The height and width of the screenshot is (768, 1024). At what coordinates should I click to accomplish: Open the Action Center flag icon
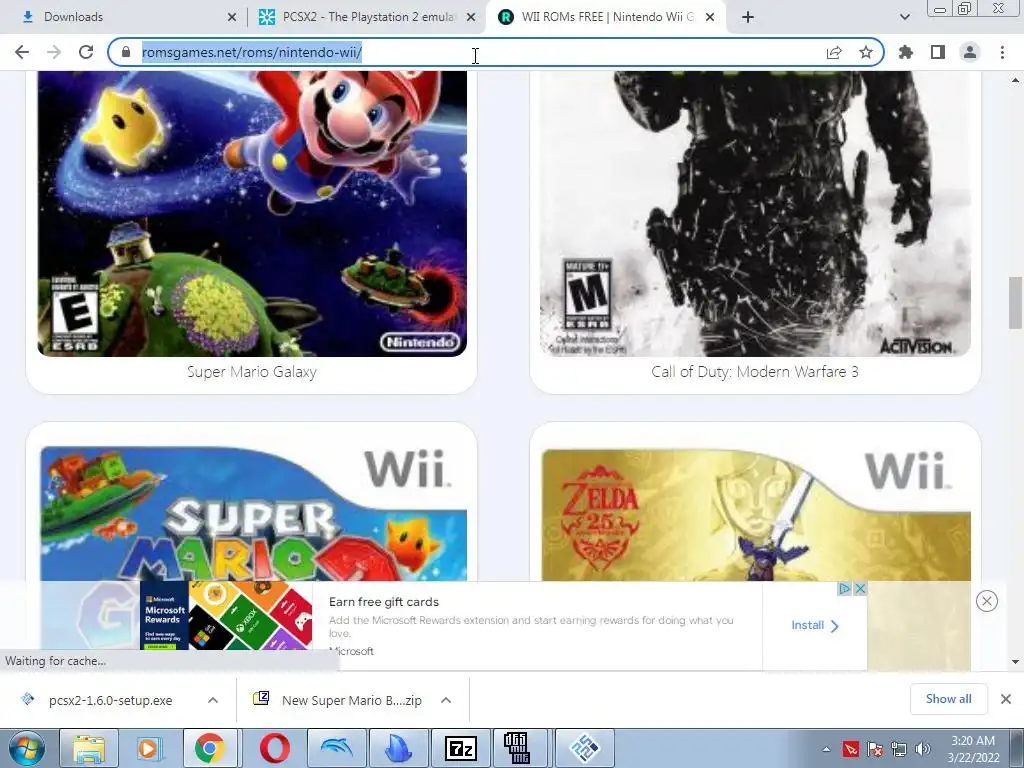point(875,749)
